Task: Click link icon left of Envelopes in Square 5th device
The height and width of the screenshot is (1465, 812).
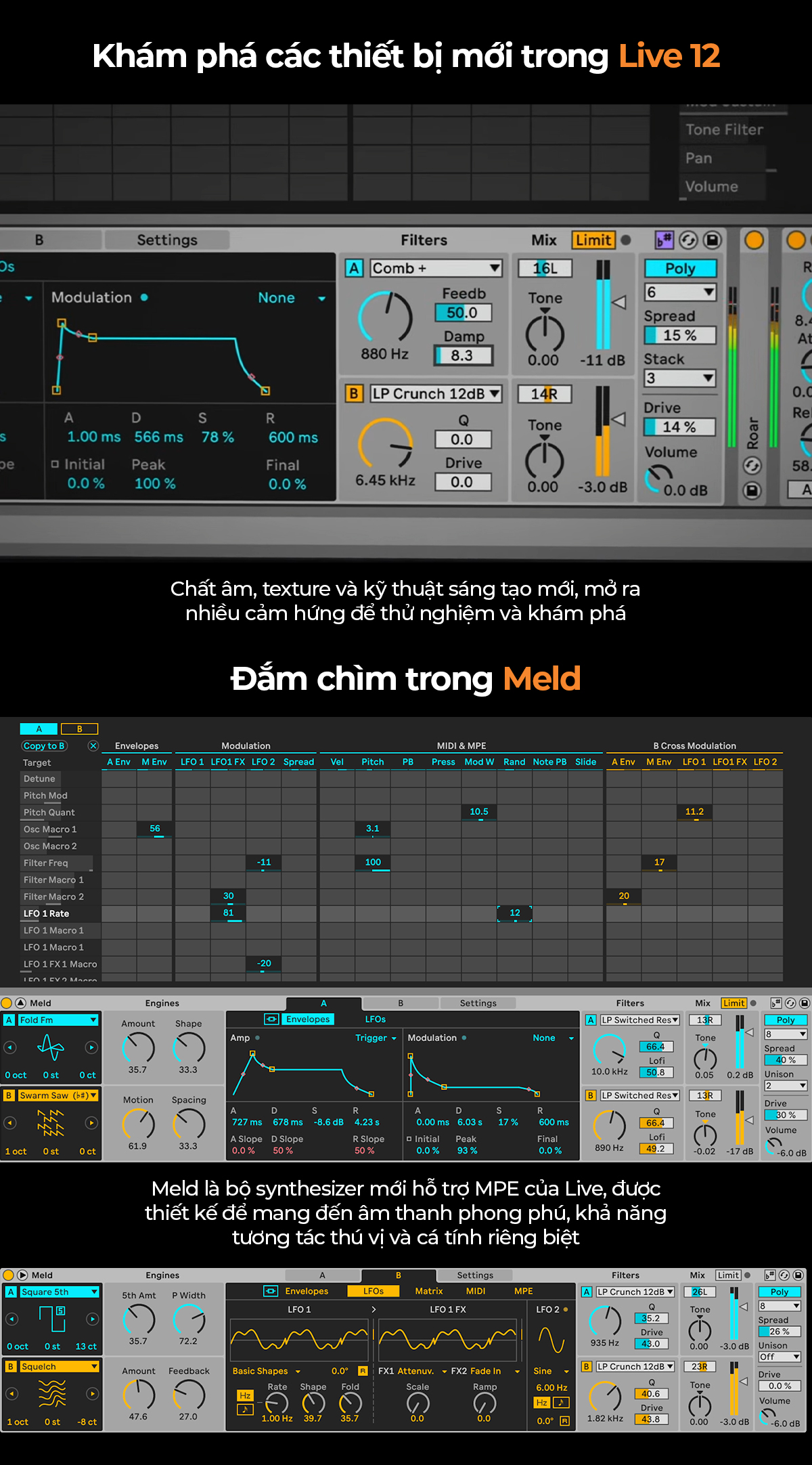Action: click(x=271, y=1291)
